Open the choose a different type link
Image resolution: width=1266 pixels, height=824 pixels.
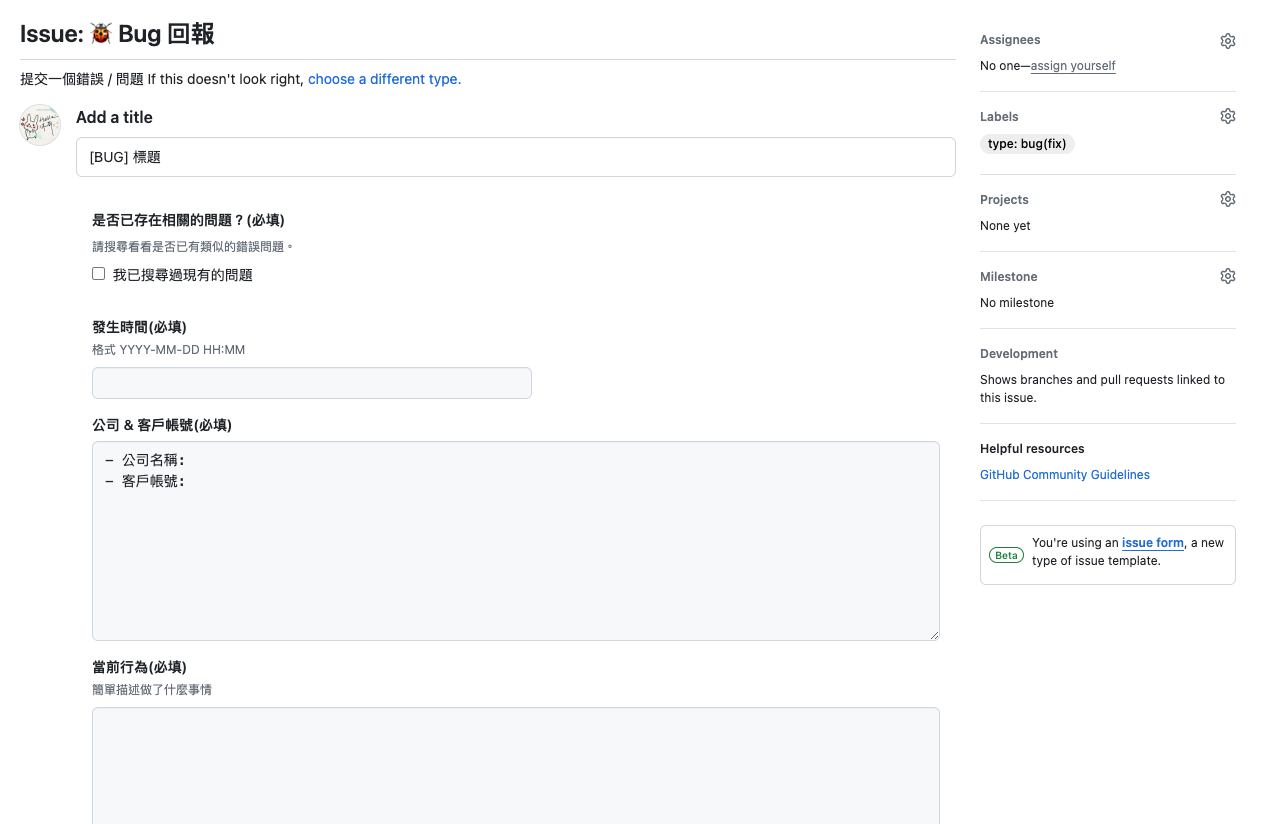(383, 79)
